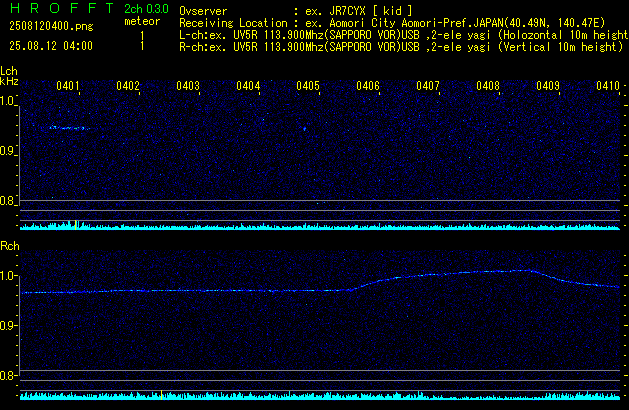Viewport: 629px width, 410px height.
Task: Click the HROFFT title text
Action: [62, 8]
